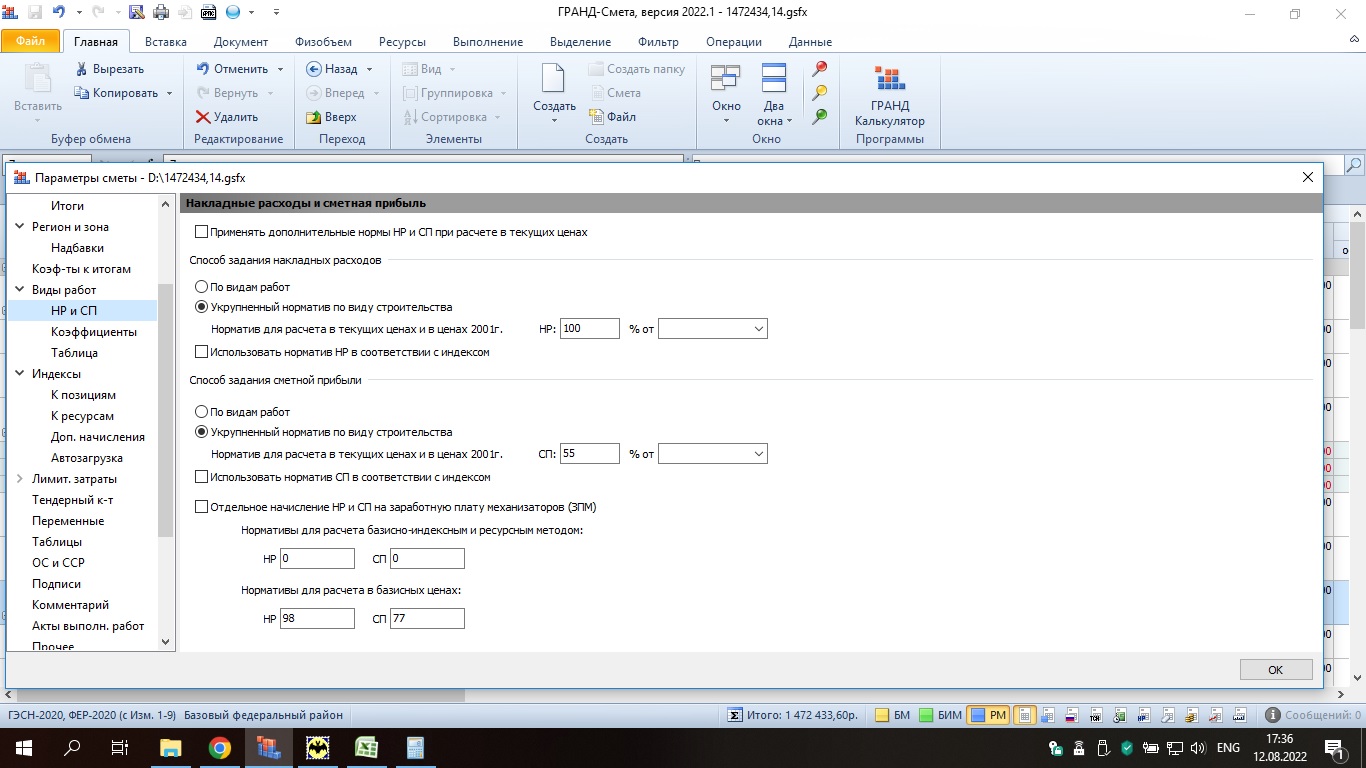Click the СП field containing 55
The height and width of the screenshot is (768, 1366).
590,454
